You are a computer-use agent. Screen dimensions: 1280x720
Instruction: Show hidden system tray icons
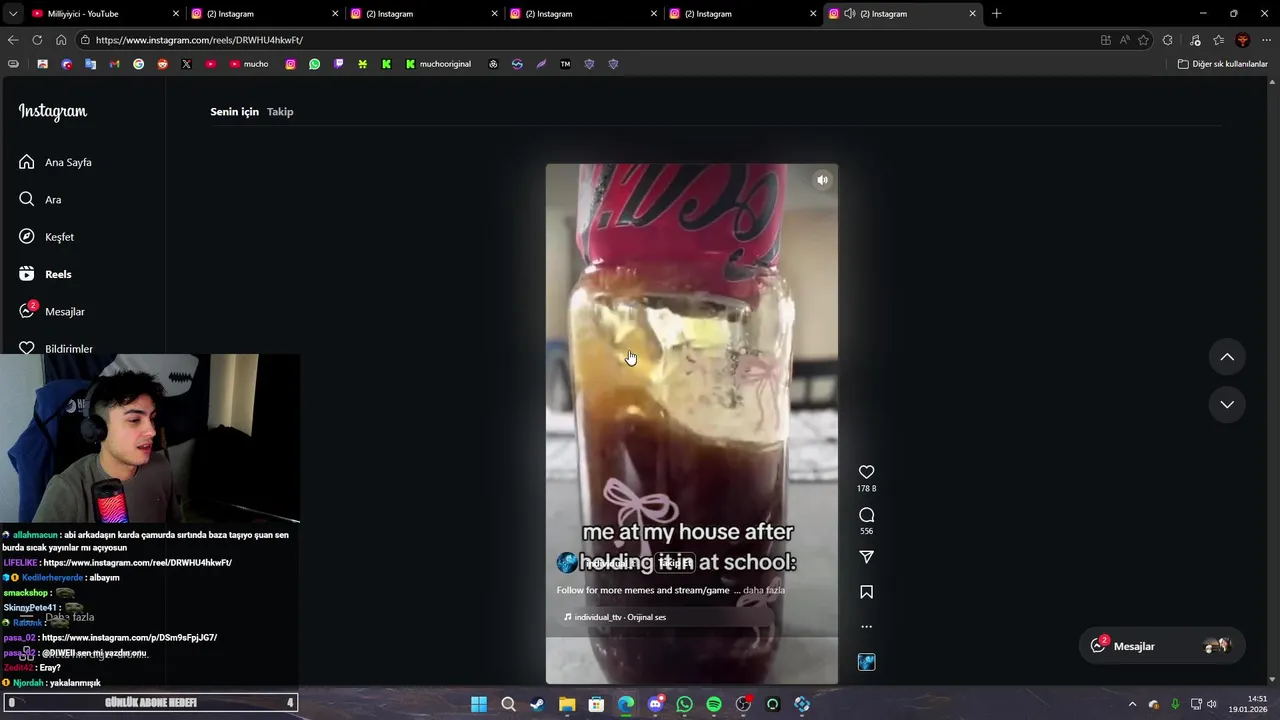(1132, 704)
